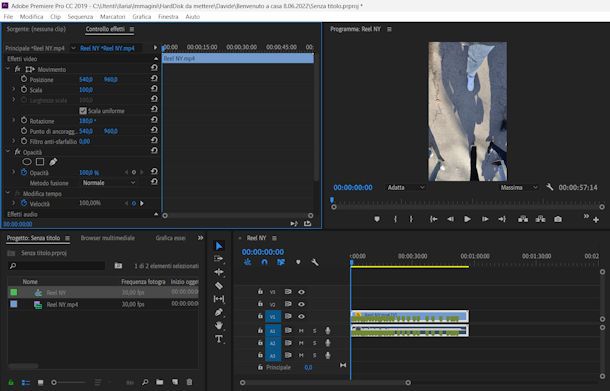Collapse the Opacità effect group

coord(8,151)
